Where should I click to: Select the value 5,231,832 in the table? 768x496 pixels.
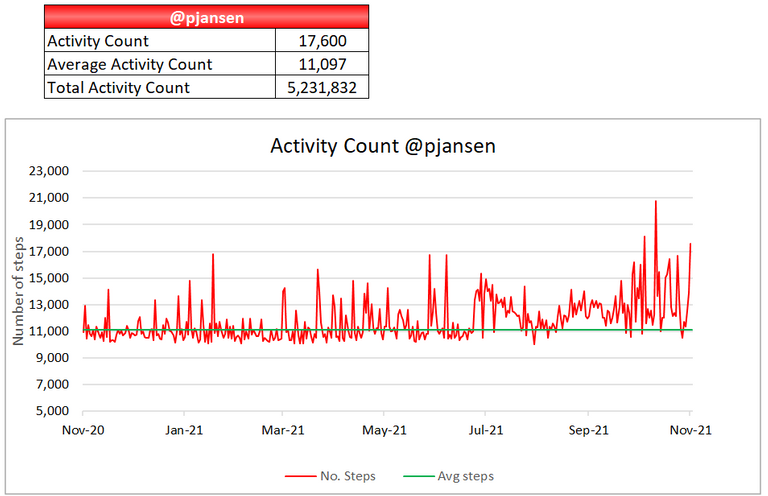coord(322,87)
